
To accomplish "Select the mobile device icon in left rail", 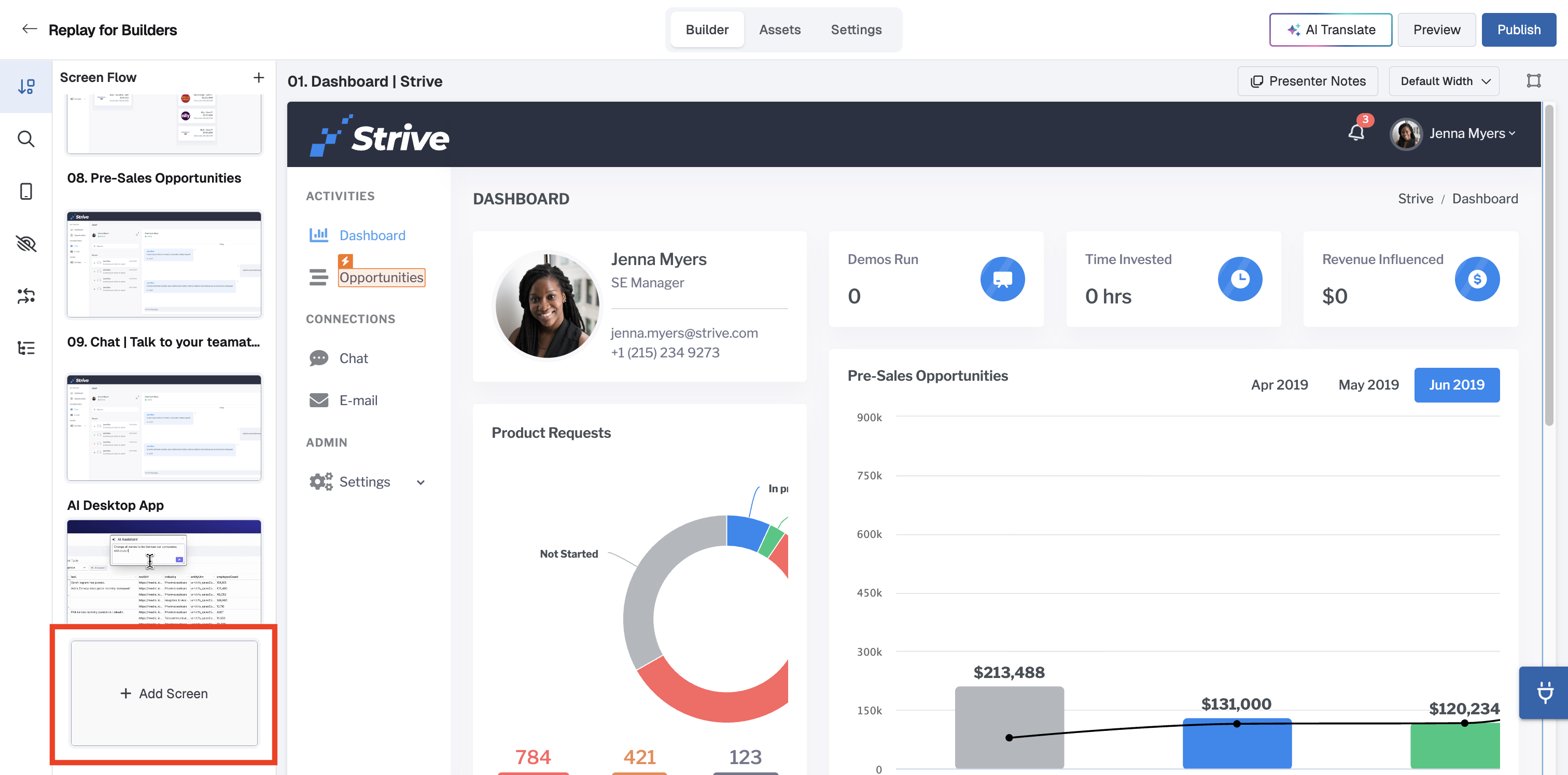I will (26, 191).
